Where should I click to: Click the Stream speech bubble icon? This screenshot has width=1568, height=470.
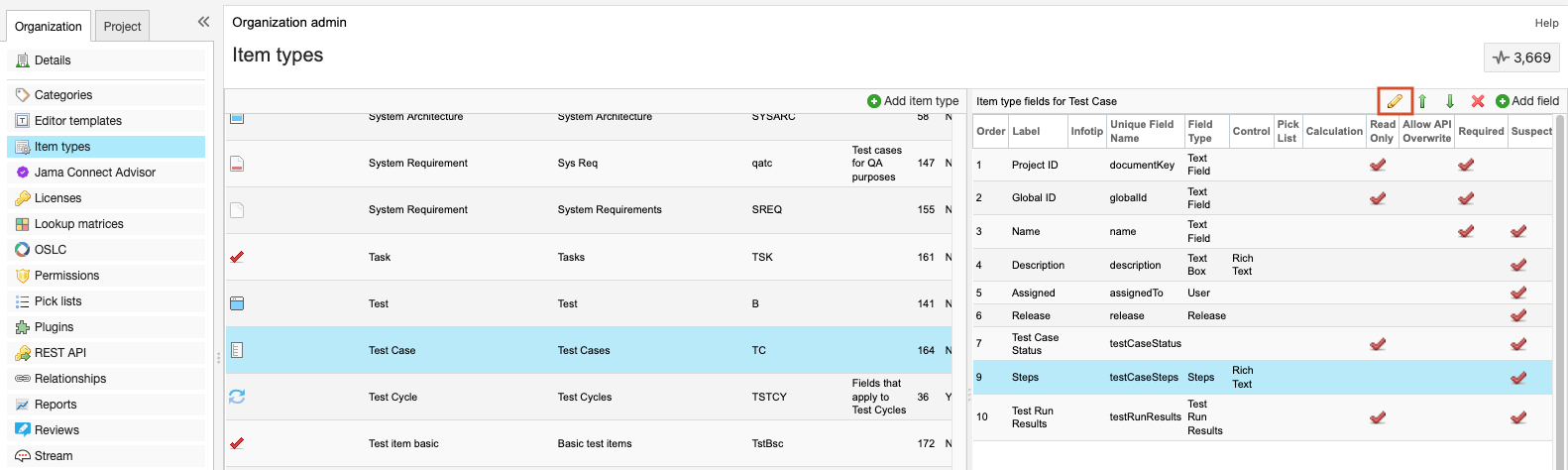22,456
